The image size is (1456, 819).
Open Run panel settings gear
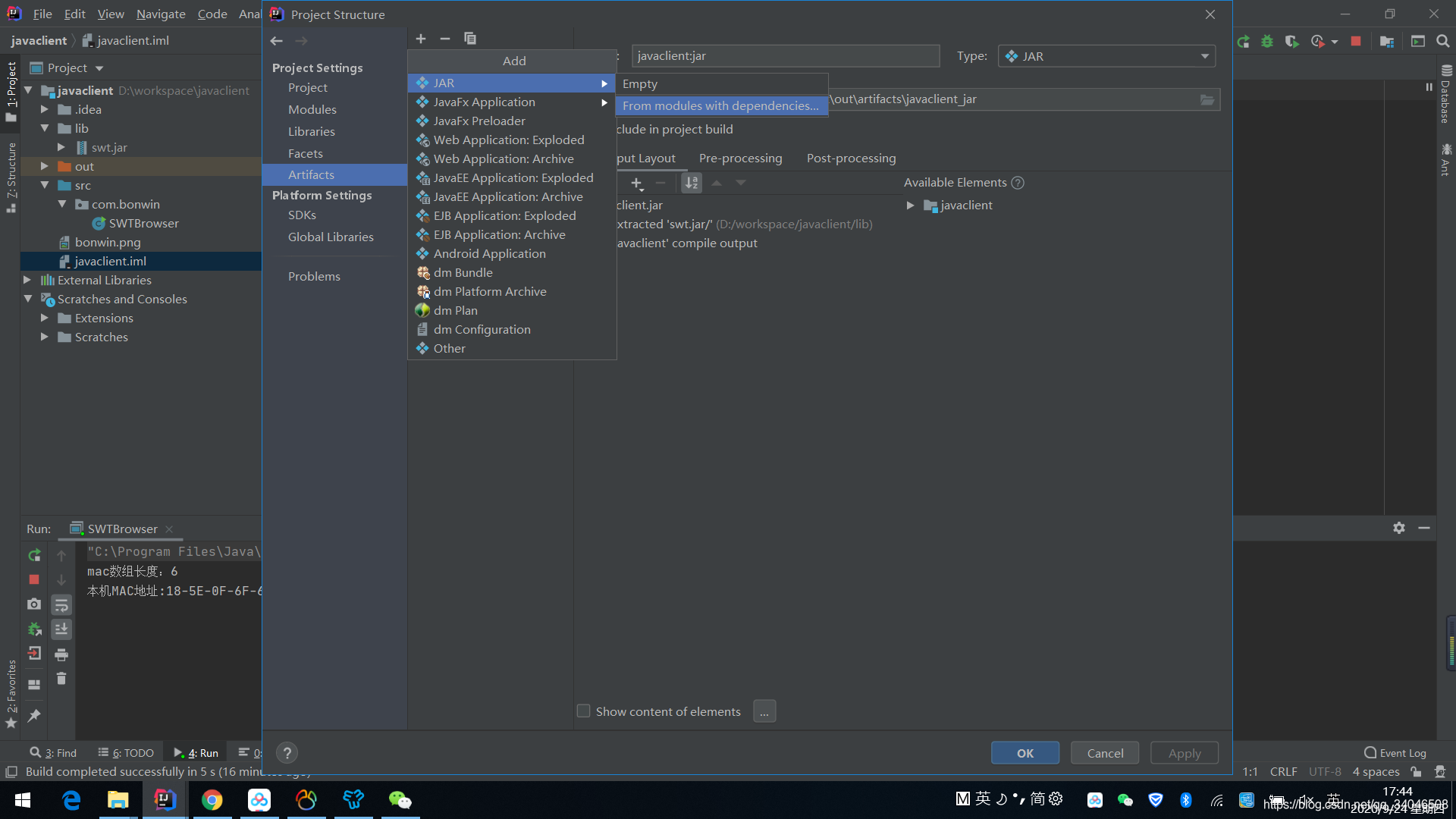[x=1399, y=528]
